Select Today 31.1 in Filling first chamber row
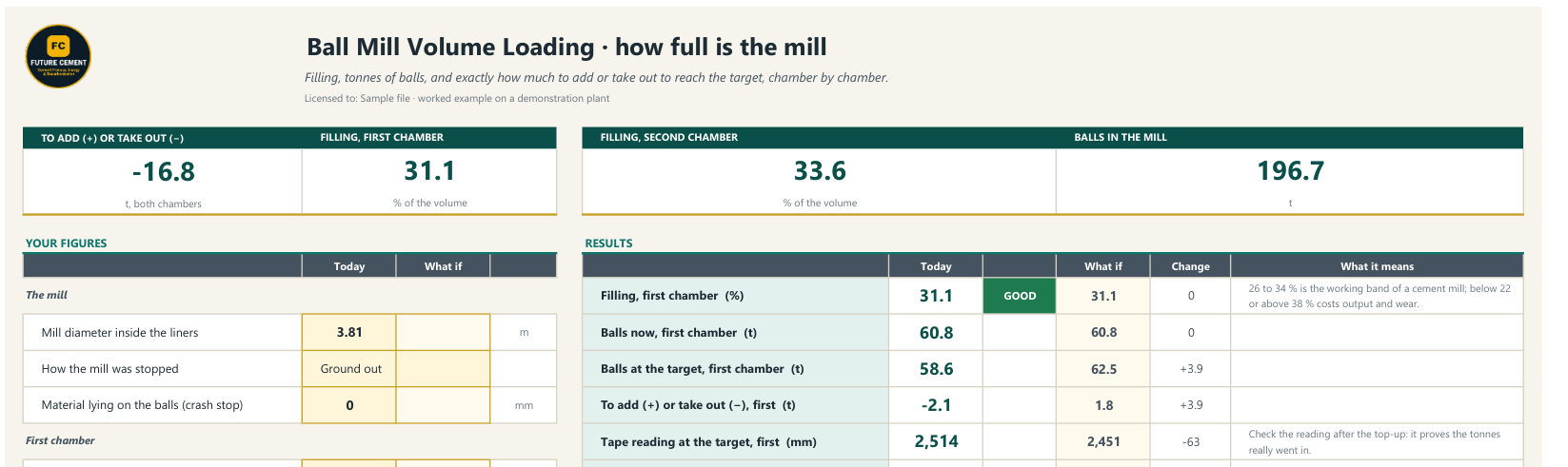This screenshot has height=467, width=1568. (x=936, y=296)
